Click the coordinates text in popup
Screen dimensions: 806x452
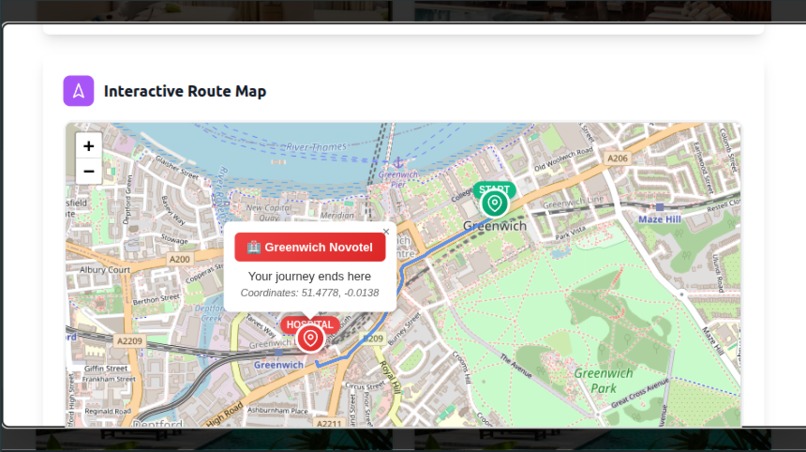(x=309, y=293)
